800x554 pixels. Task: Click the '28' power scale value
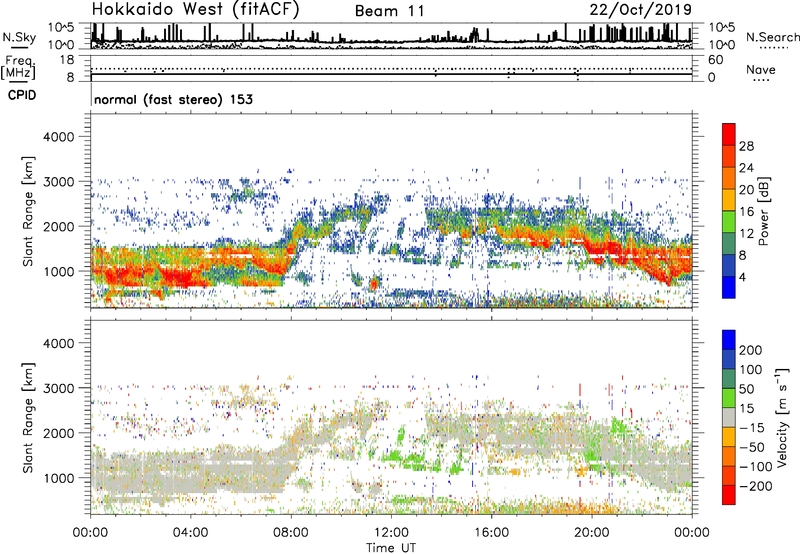click(746, 146)
